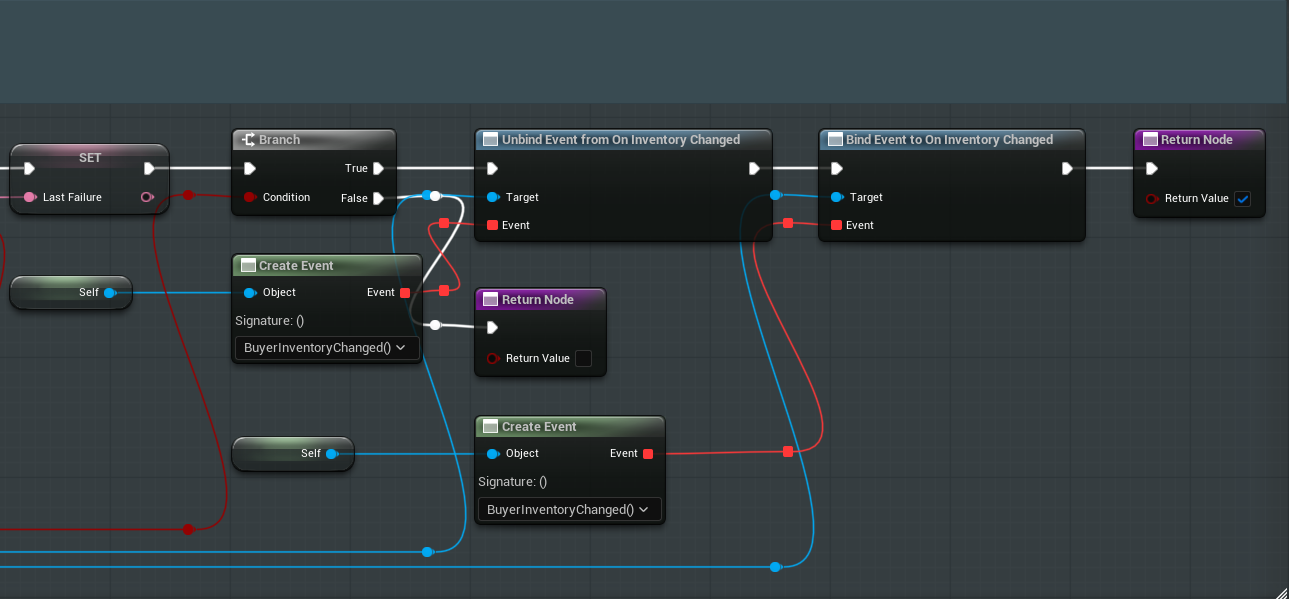Open the BuyerInventoryChanged() dropdown on the upper Create Event node
Image resolution: width=1289 pixels, height=599 pixels.
326,348
